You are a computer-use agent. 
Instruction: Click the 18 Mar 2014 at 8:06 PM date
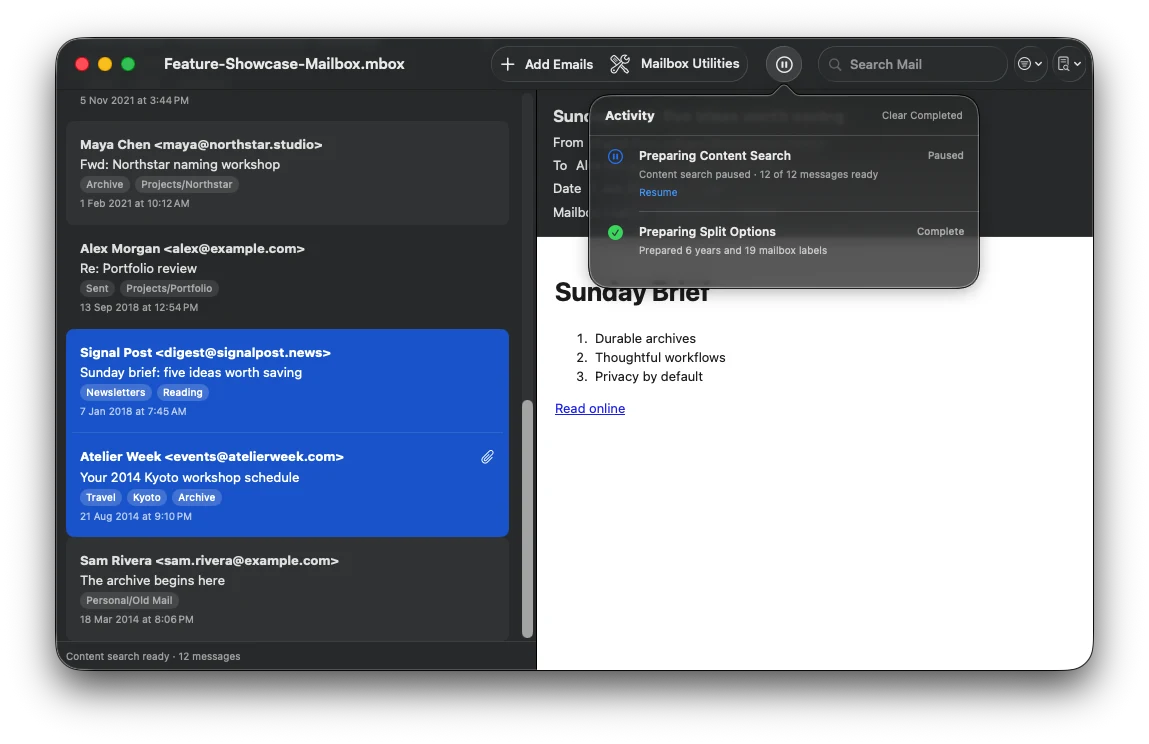tap(137, 620)
